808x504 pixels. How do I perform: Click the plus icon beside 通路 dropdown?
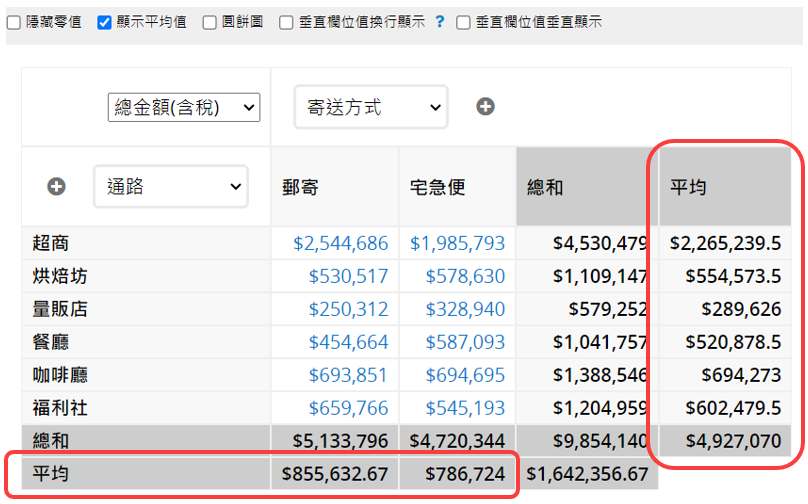pos(57,186)
